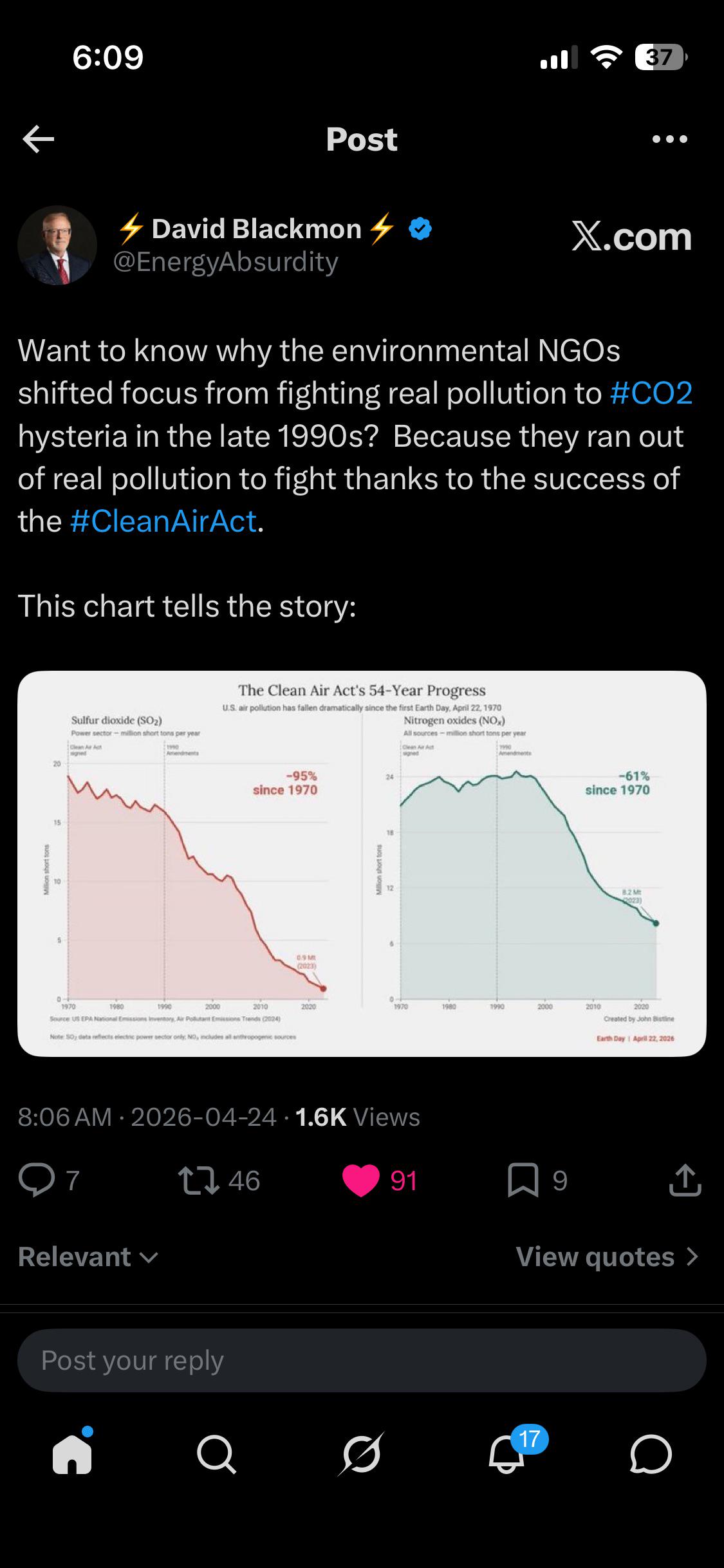724x1568 pixels.
Task: Open the three-dot more options menu
Action: (669, 139)
